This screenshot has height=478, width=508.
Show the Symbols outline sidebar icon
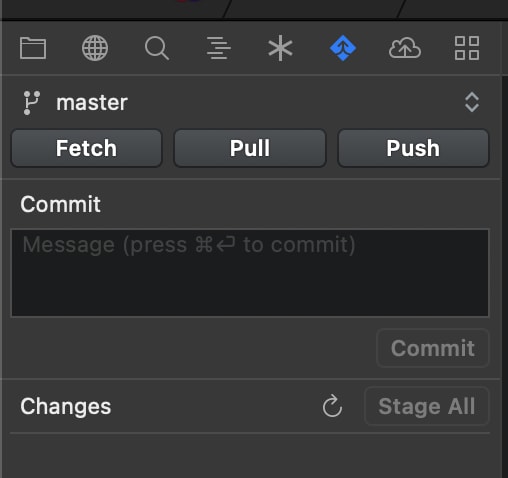coord(219,48)
